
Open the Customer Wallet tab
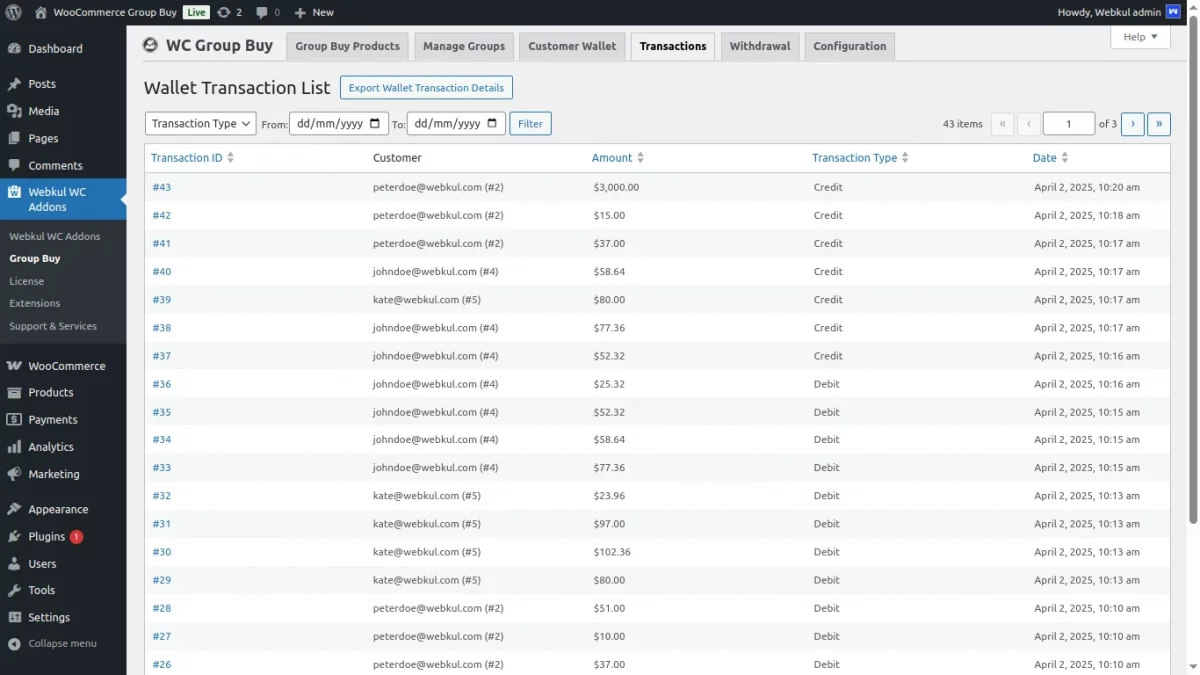tap(572, 45)
